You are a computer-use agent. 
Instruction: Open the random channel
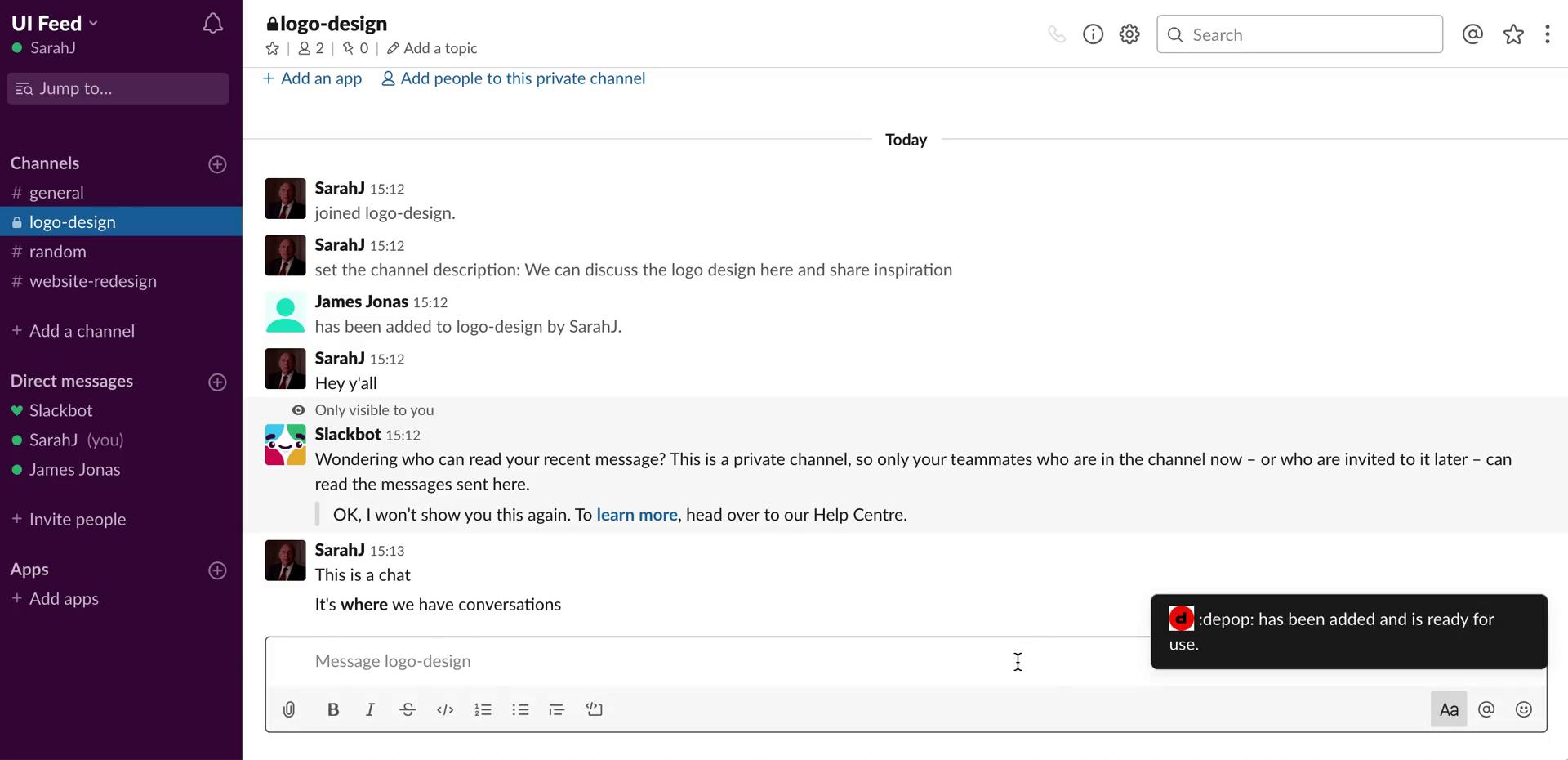[x=121, y=252]
